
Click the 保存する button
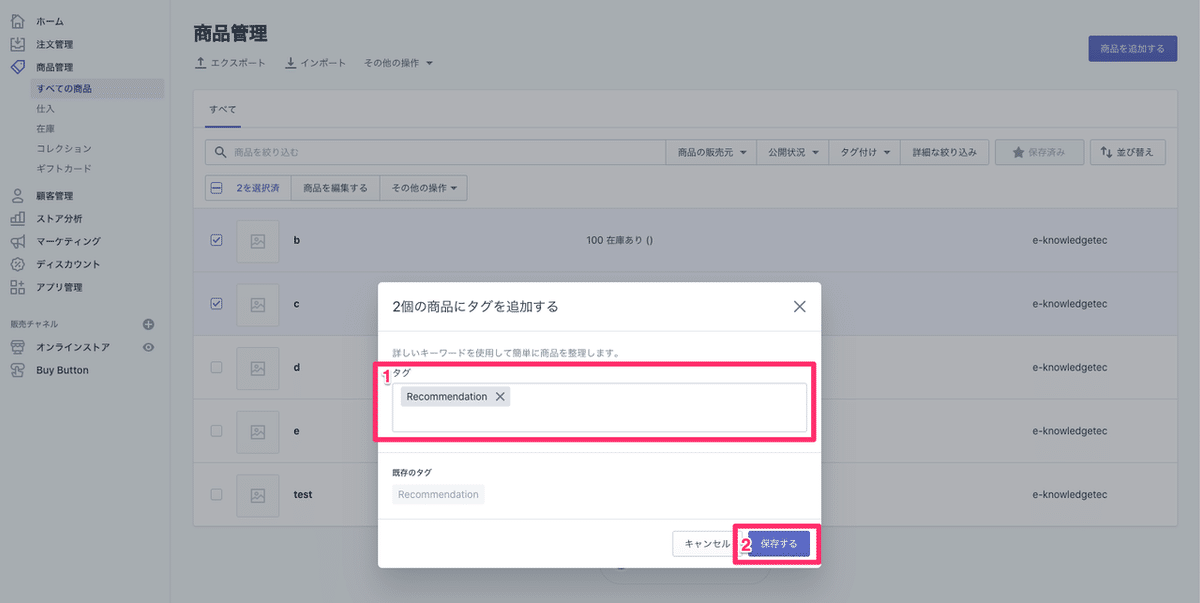(779, 544)
